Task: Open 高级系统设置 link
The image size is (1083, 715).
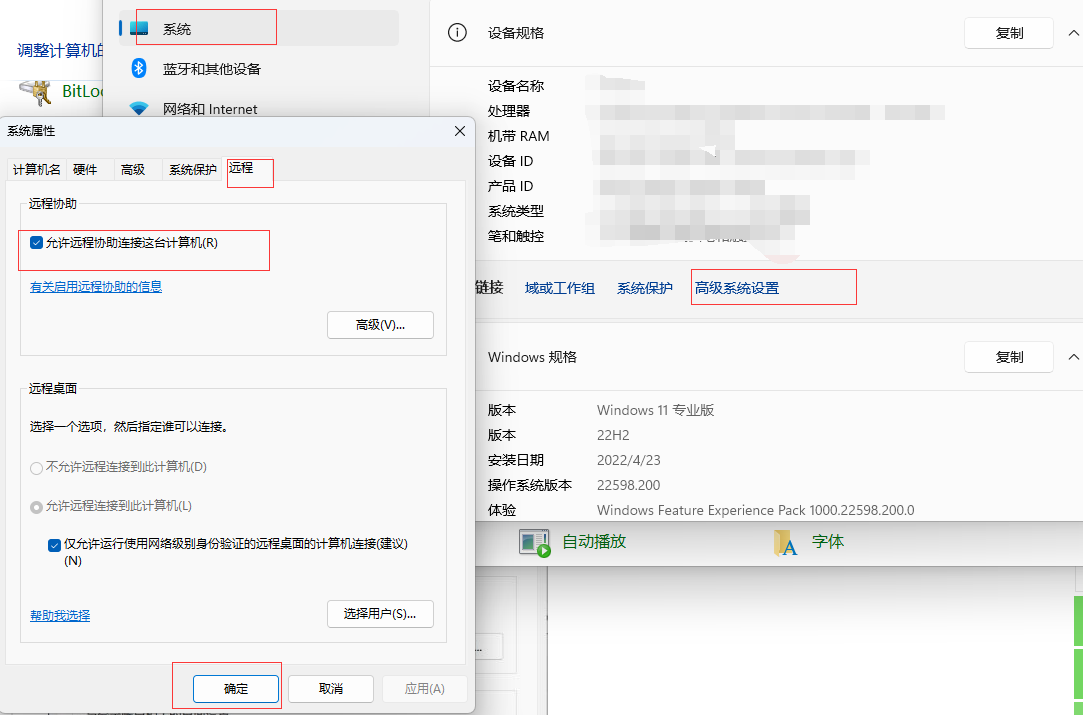Action: [x=737, y=288]
